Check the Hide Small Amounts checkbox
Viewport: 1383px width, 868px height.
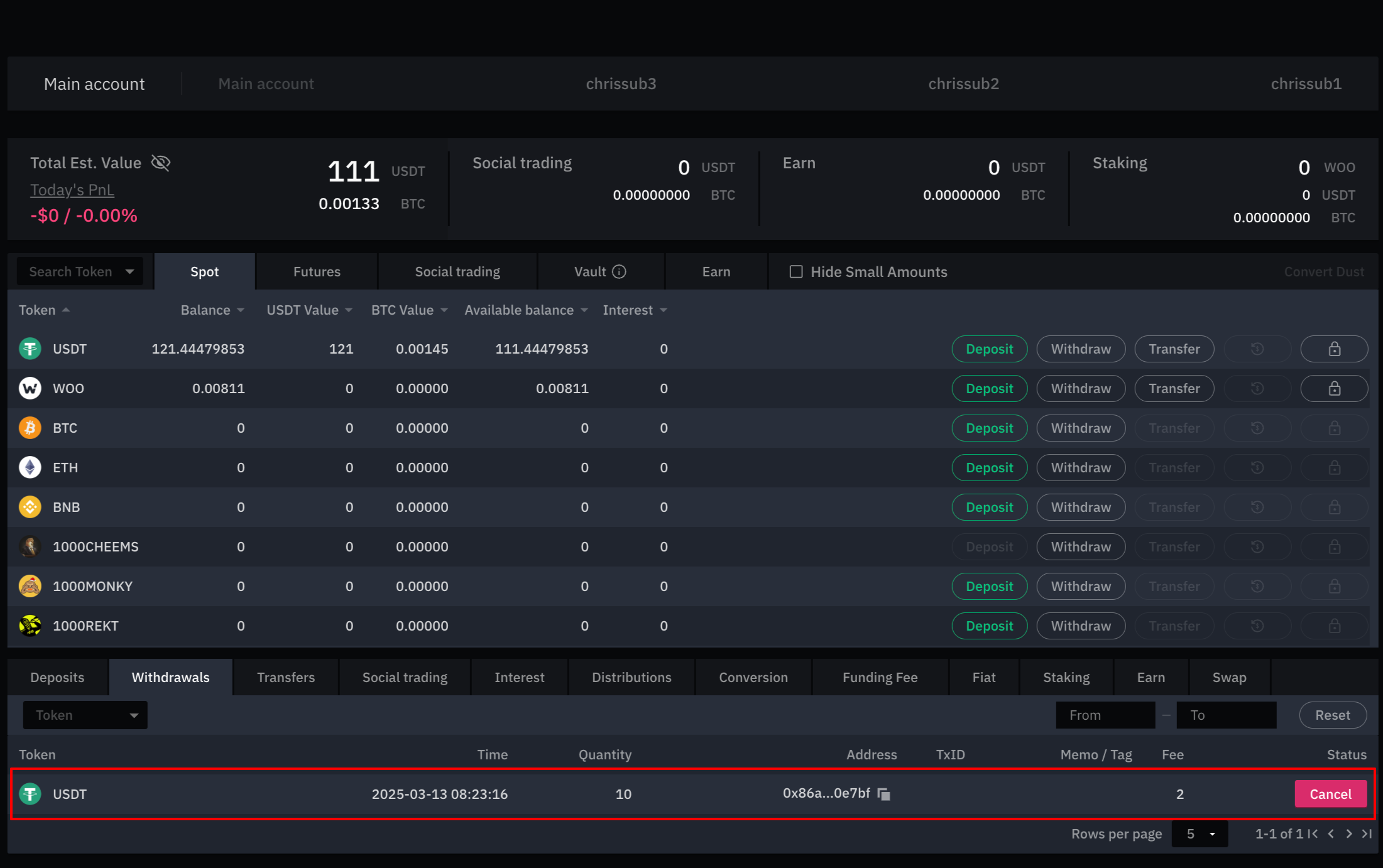796,272
